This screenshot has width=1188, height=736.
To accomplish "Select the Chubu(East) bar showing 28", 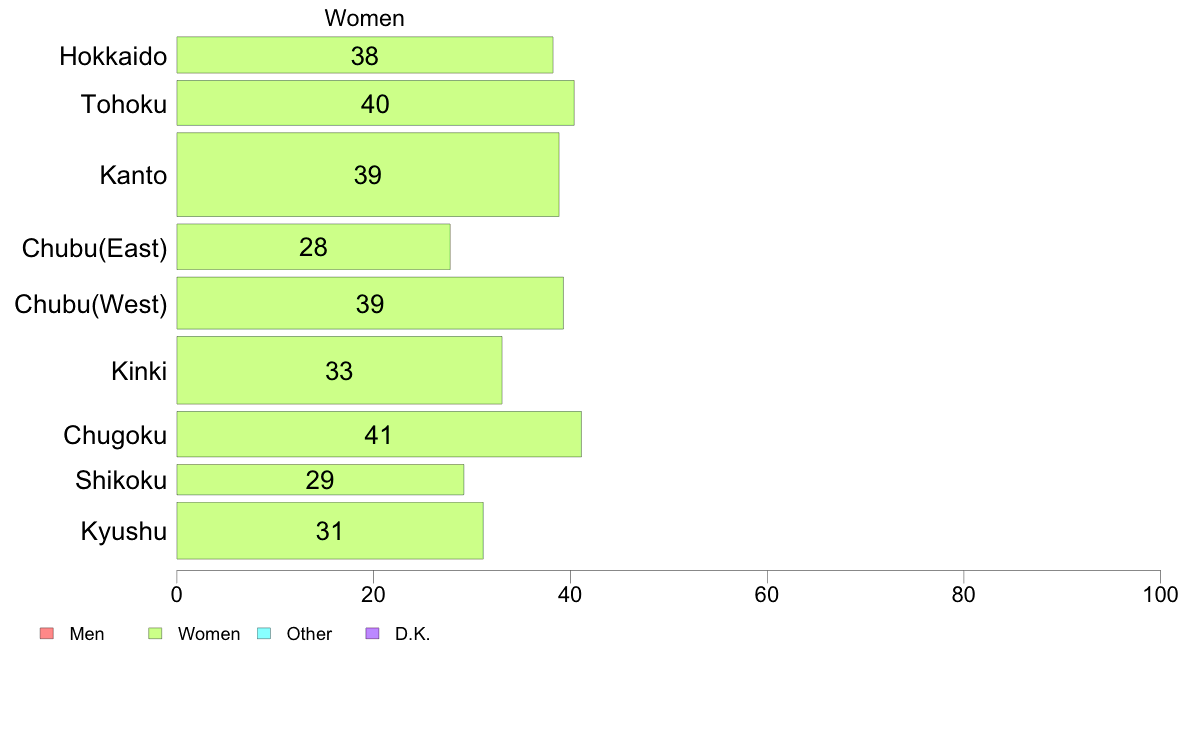I will pos(313,246).
